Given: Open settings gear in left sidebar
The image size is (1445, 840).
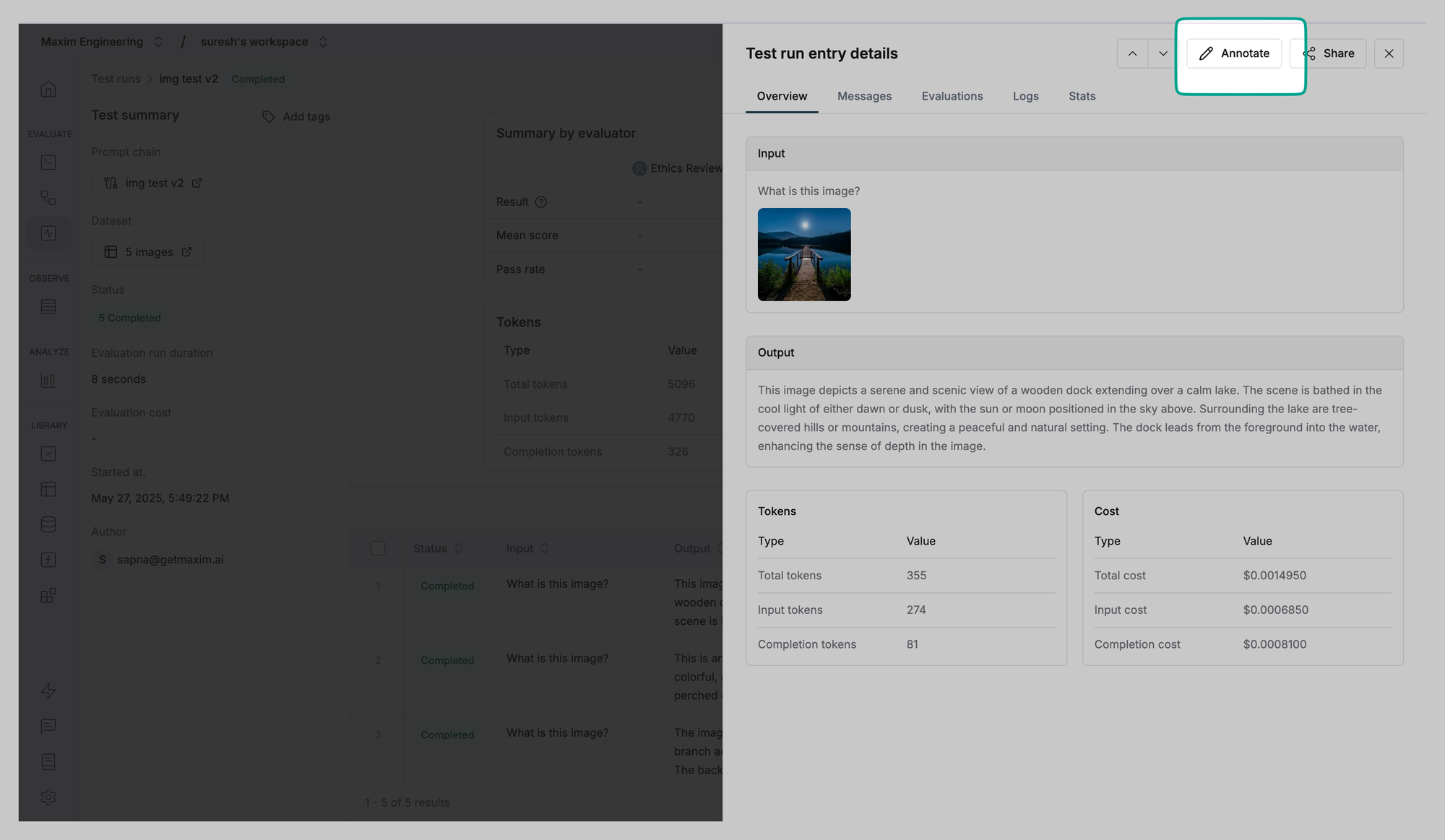Looking at the screenshot, I should tap(48, 797).
